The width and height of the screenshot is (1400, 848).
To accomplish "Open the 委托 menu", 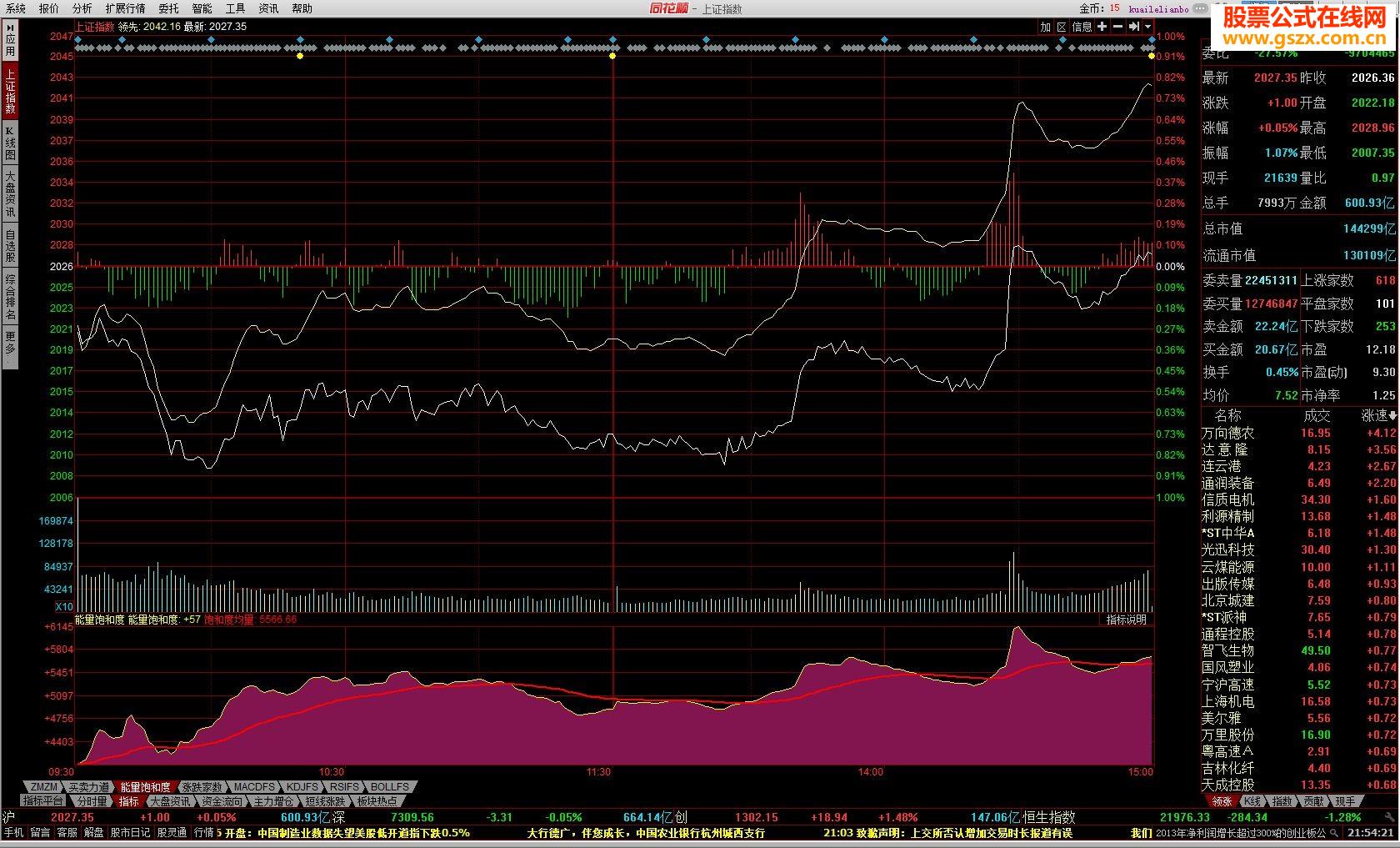I will coord(168,8).
